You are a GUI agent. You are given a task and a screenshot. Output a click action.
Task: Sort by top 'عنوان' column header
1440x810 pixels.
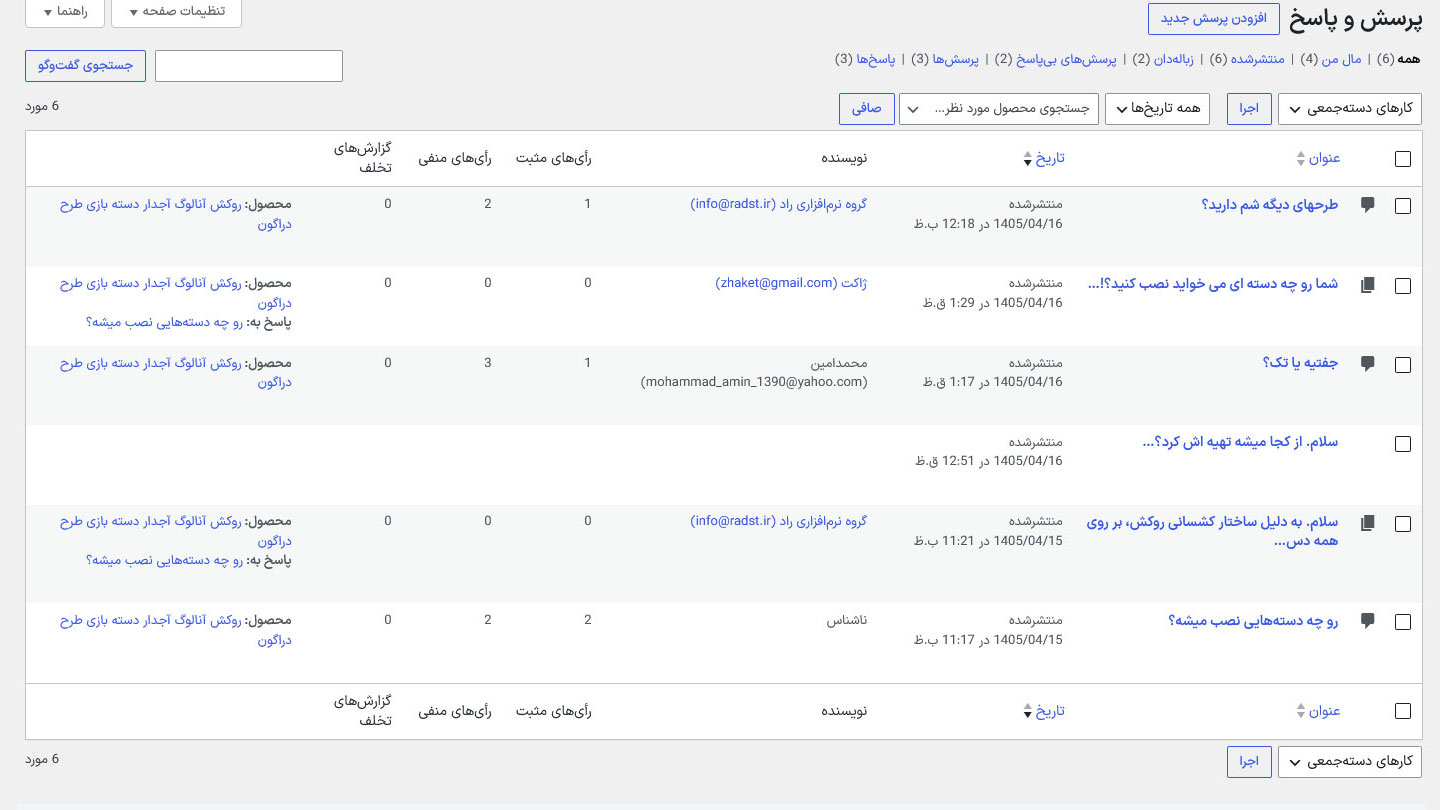(1324, 158)
